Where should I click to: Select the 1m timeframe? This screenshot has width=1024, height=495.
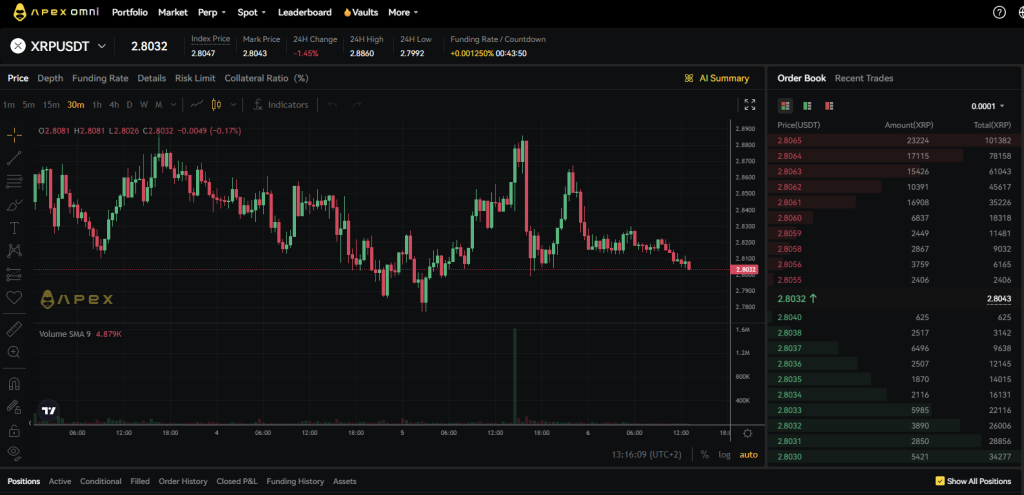point(9,104)
